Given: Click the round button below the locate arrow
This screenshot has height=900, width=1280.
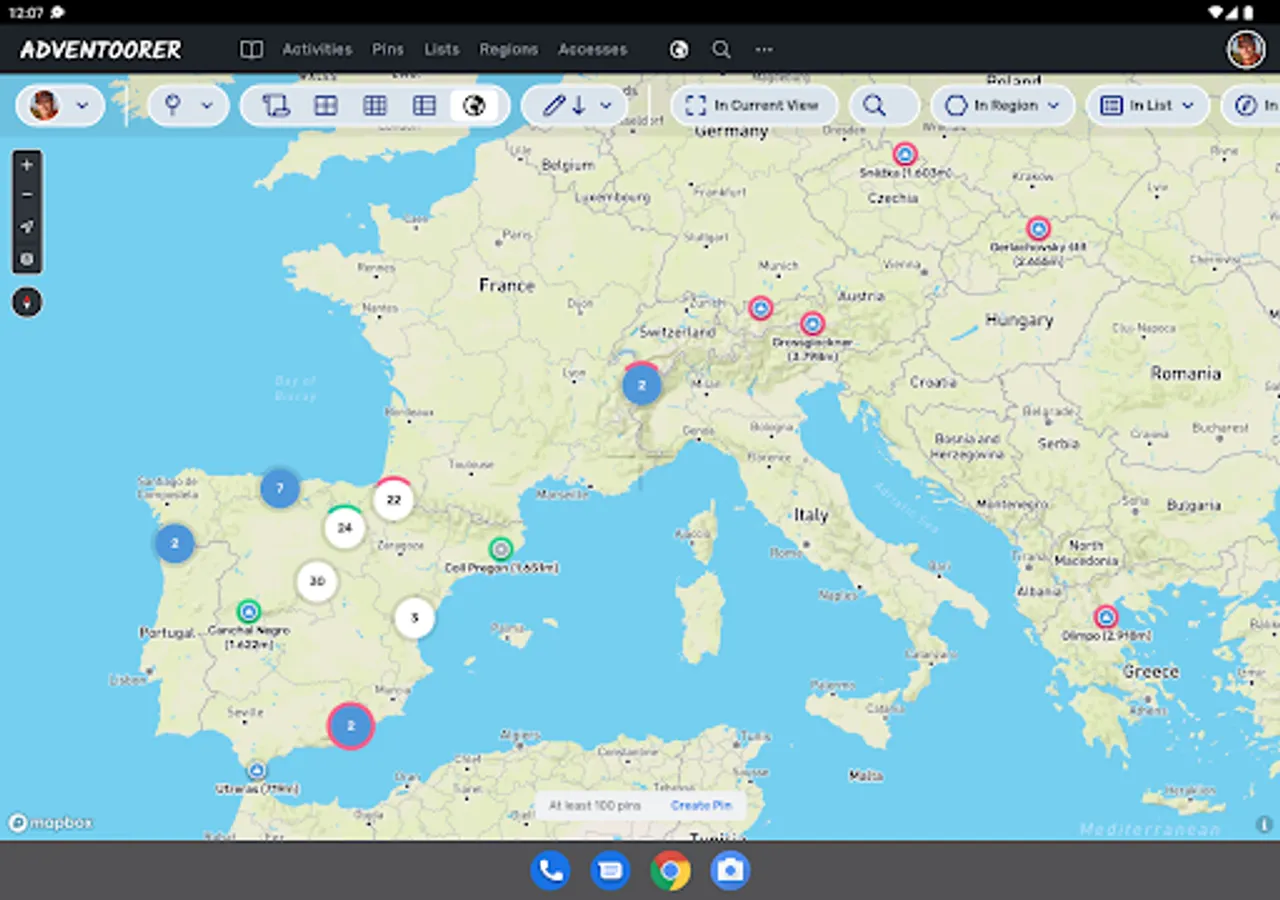Looking at the screenshot, I should pyautogui.click(x=27, y=259).
